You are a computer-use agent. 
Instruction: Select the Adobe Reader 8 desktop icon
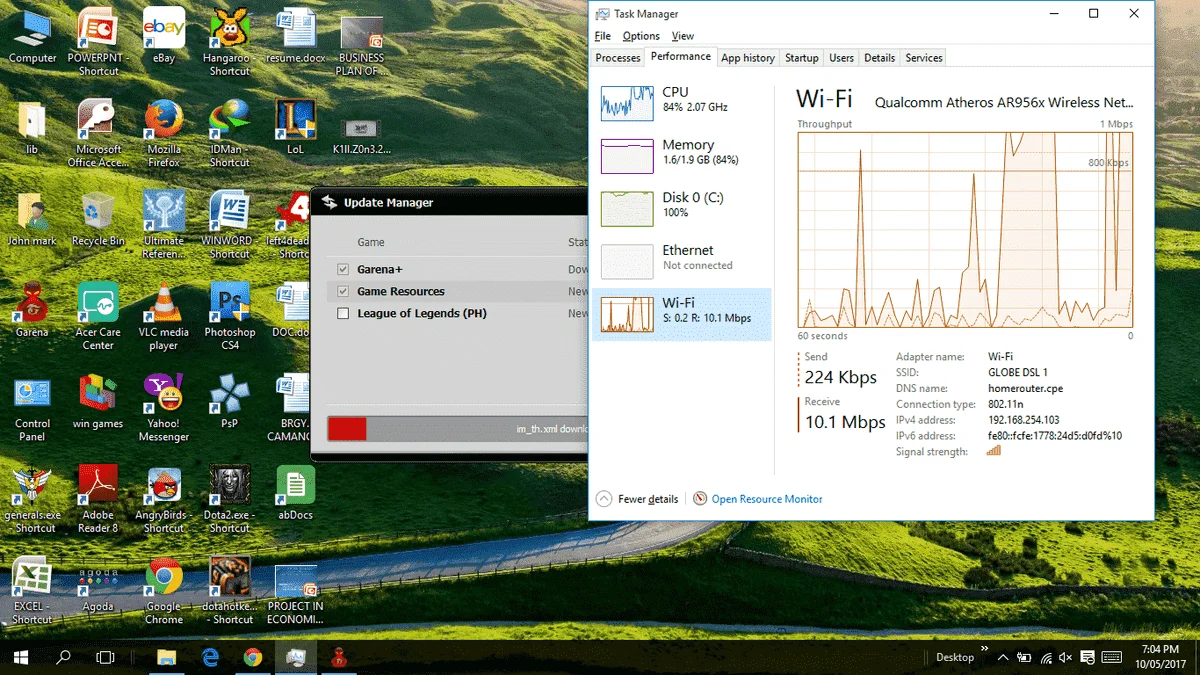click(98, 498)
